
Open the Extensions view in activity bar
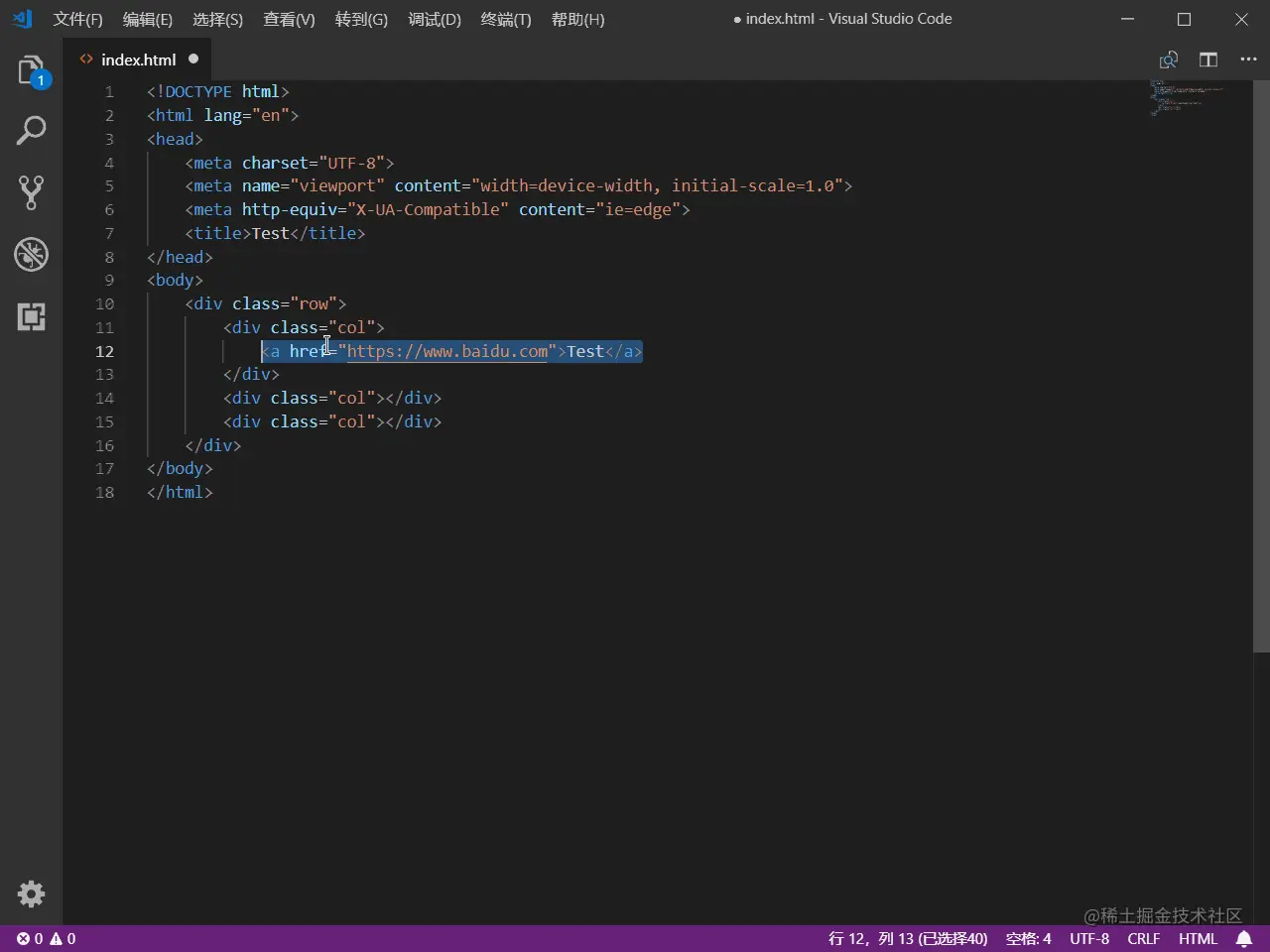[31, 316]
